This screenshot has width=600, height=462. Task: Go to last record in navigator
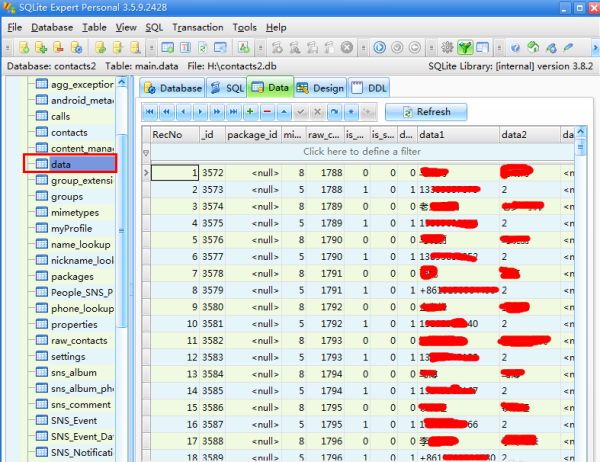point(233,112)
